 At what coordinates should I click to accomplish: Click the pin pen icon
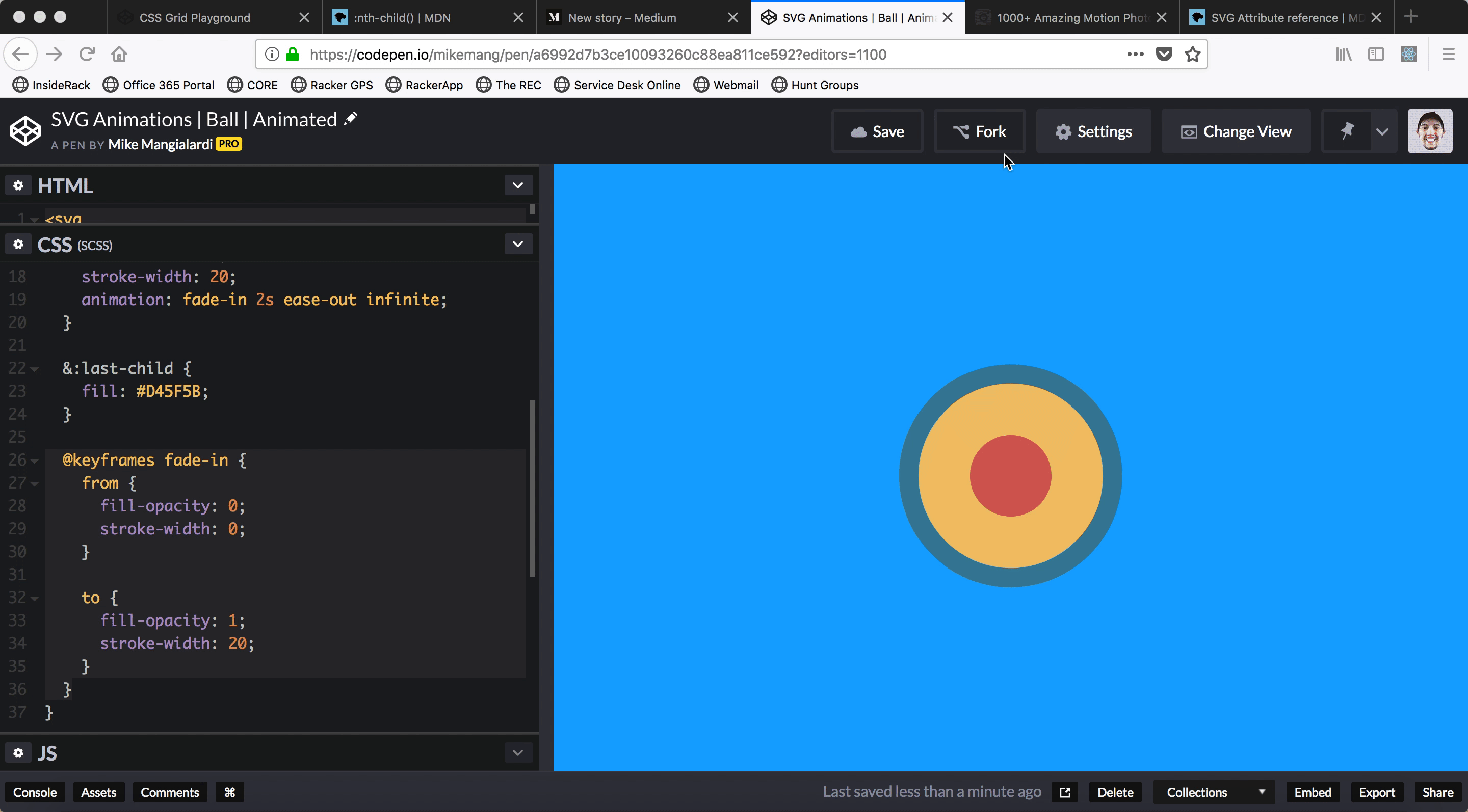point(1347,131)
